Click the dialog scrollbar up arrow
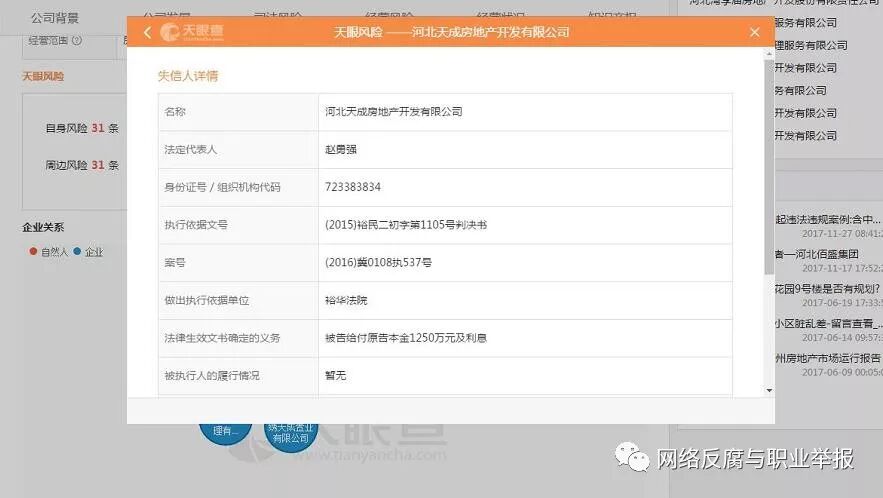883x498 pixels. [x=769, y=54]
